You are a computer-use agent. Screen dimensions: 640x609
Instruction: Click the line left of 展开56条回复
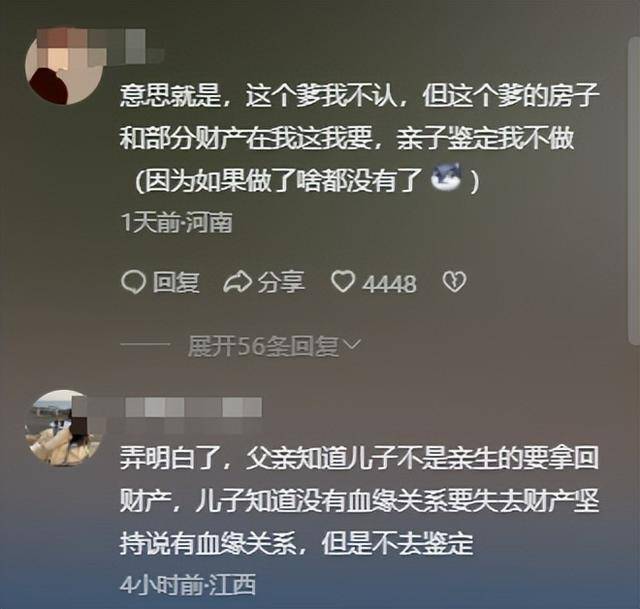pyautogui.click(x=144, y=345)
